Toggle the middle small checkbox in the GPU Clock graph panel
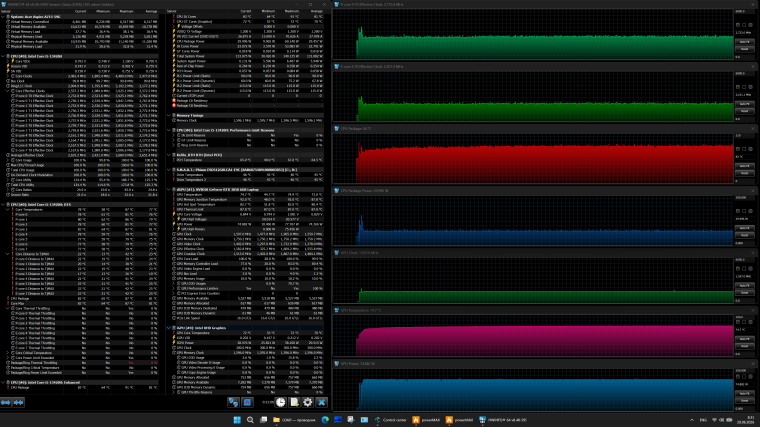This screenshot has height=427, width=760. tap(744, 269)
